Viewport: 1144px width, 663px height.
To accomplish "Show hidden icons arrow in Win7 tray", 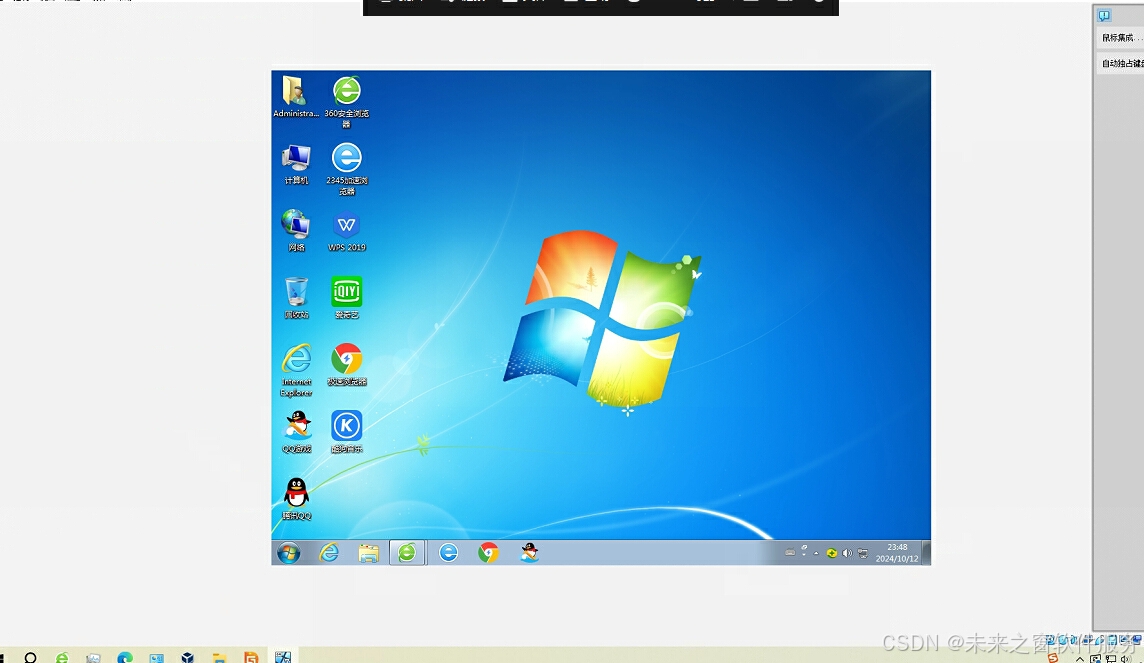I will click(816, 554).
